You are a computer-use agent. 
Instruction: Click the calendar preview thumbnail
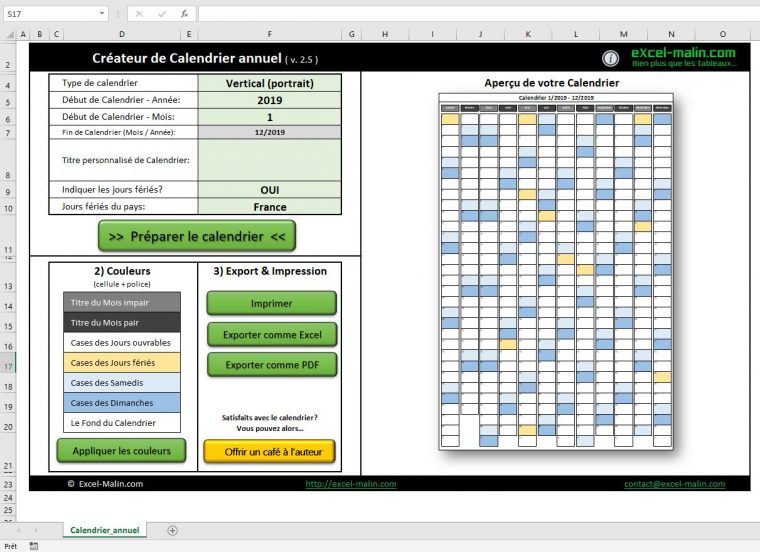click(x=556, y=271)
